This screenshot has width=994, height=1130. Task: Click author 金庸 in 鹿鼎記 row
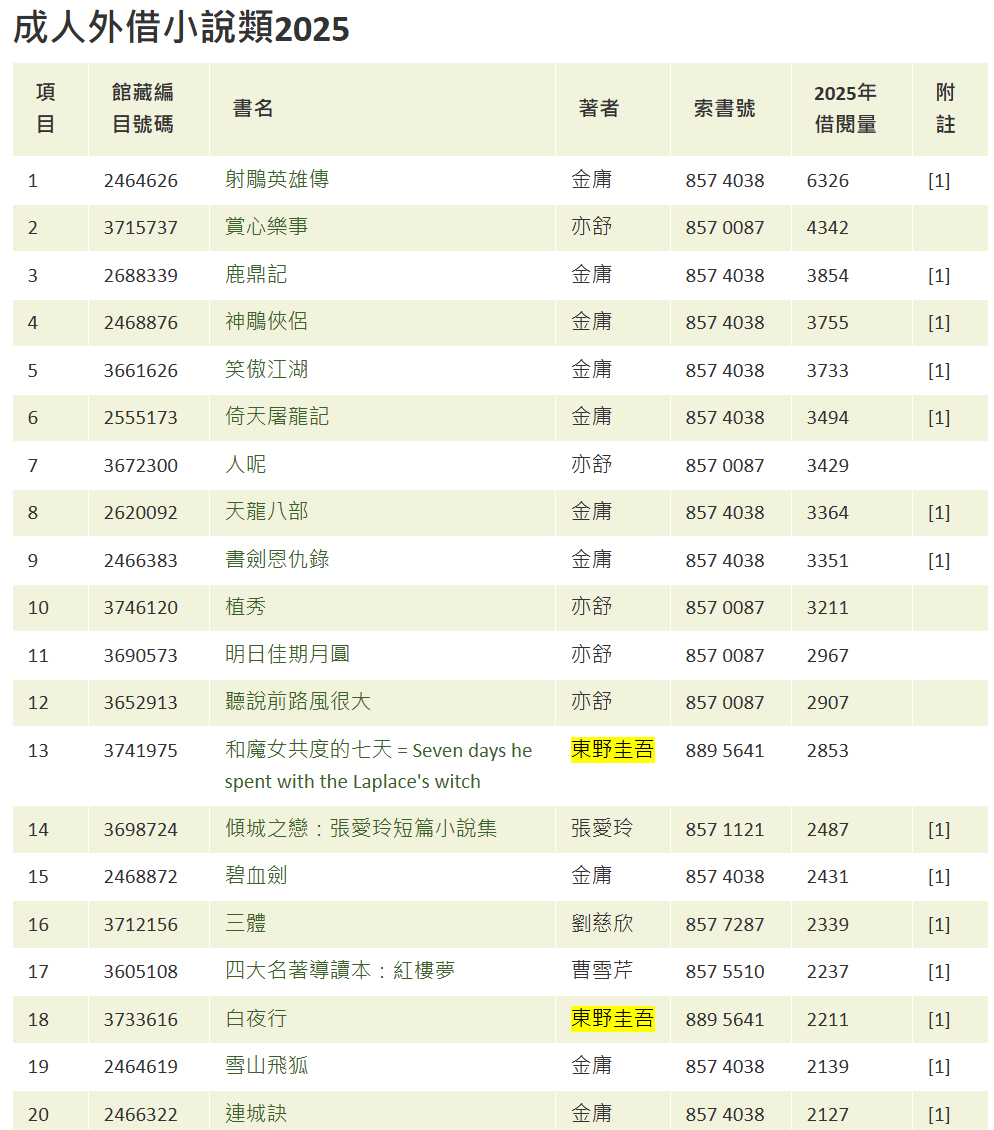[591, 275]
